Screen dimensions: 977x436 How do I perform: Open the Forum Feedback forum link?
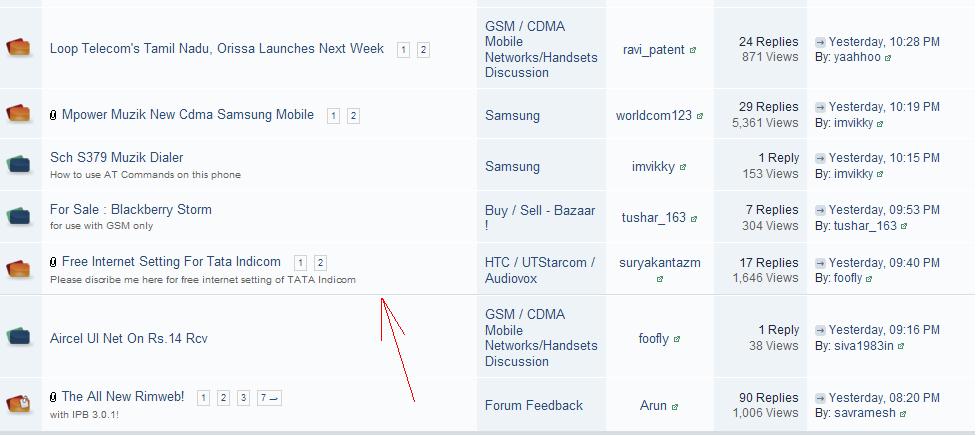pos(533,405)
